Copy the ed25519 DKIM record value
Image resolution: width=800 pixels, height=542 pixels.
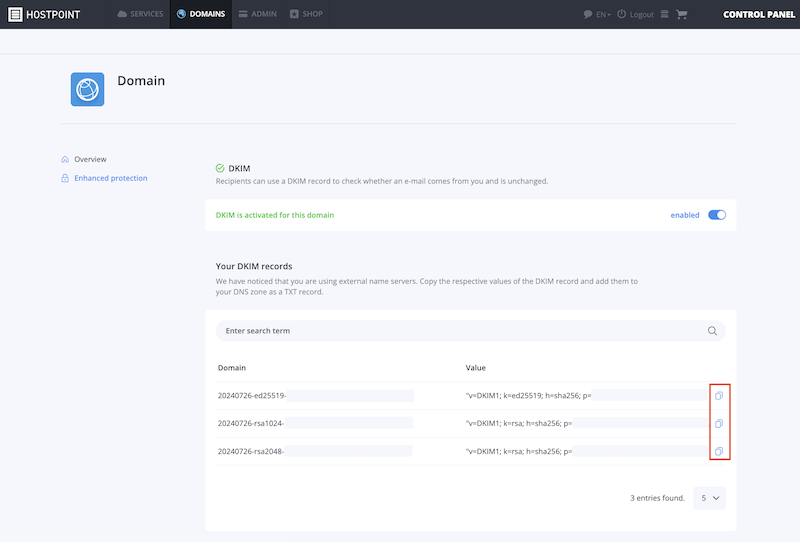coord(719,396)
